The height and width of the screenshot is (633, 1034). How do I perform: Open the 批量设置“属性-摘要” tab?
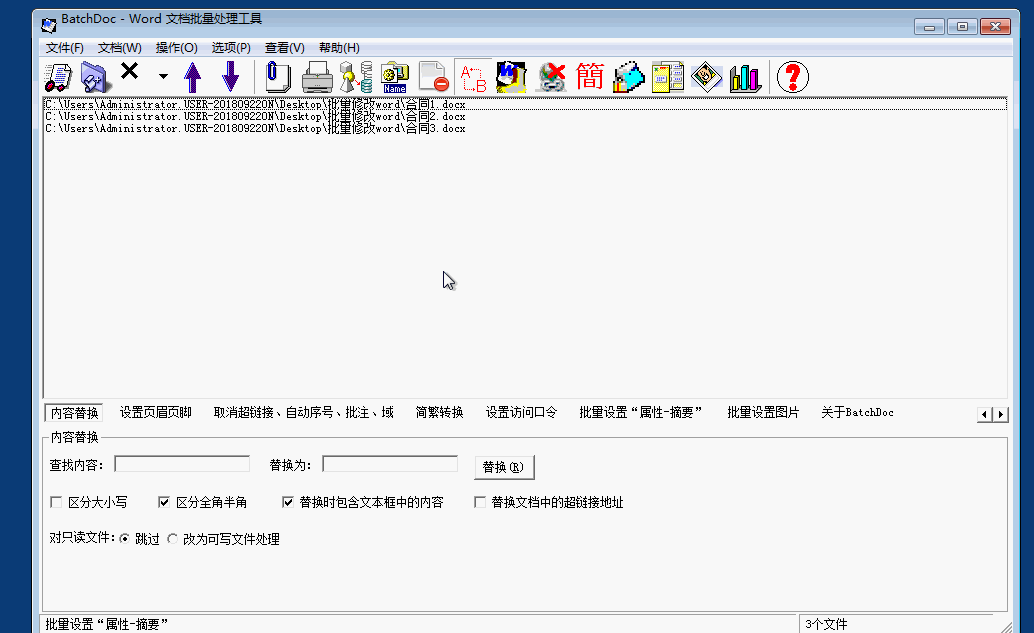coord(640,413)
